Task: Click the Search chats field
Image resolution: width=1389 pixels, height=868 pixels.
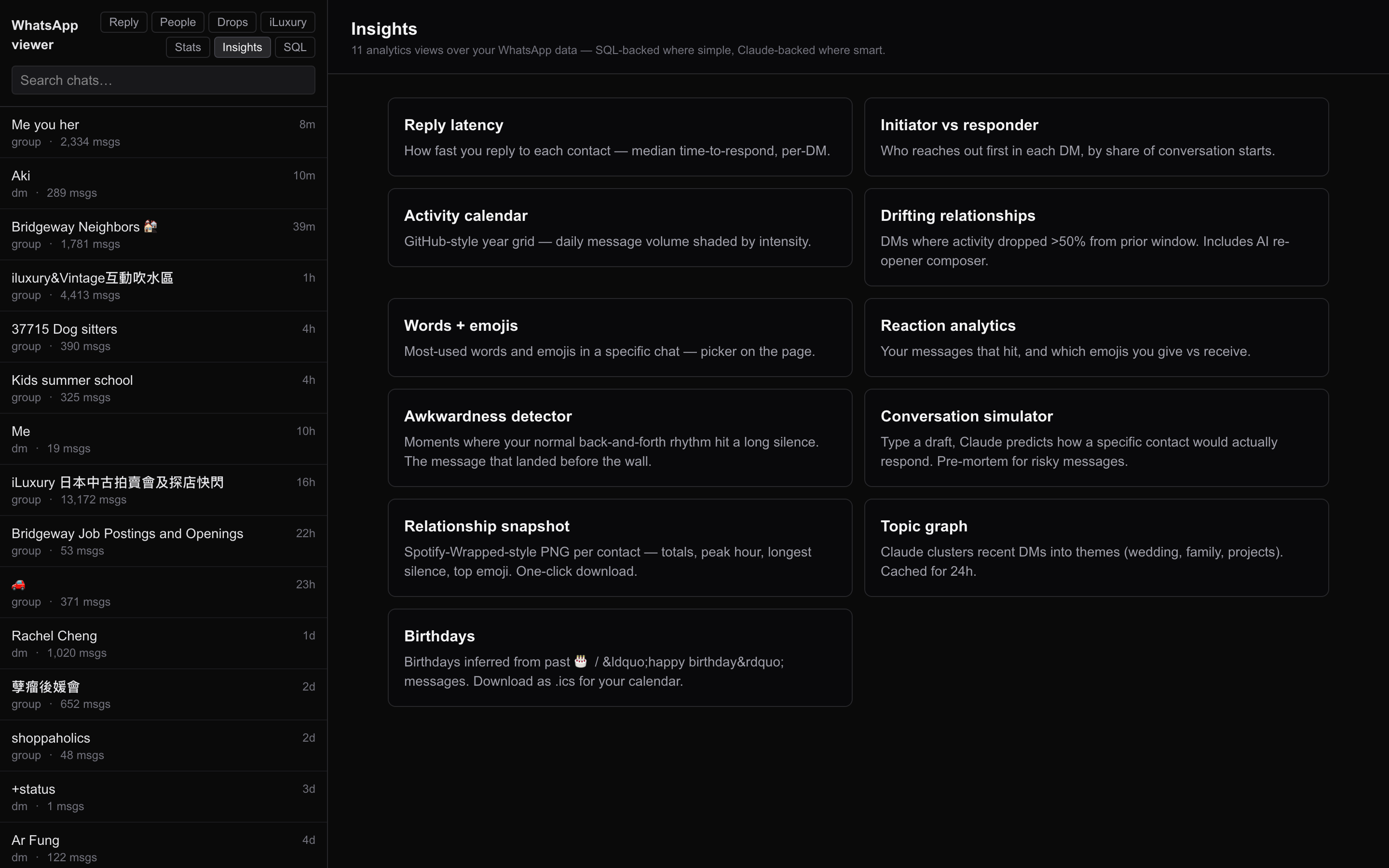Action: click(x=163, y=80)
